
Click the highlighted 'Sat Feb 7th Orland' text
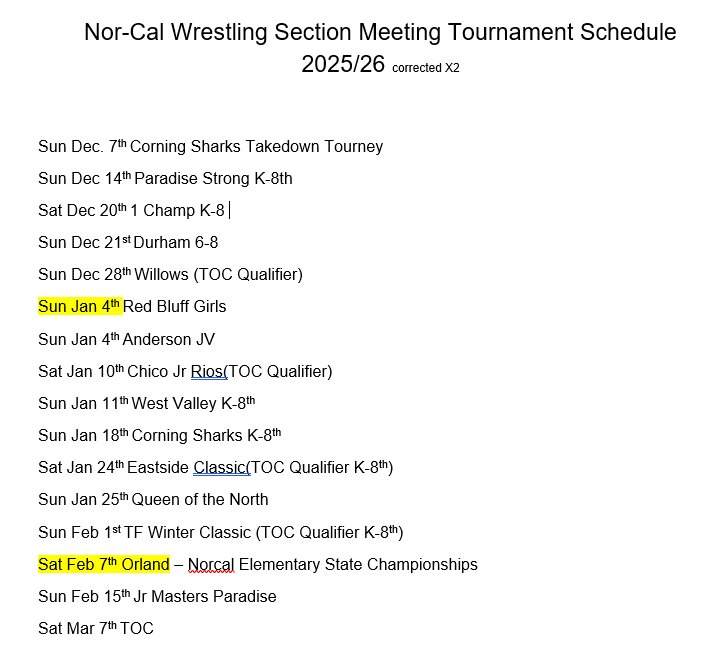click(x=103, y=565)
